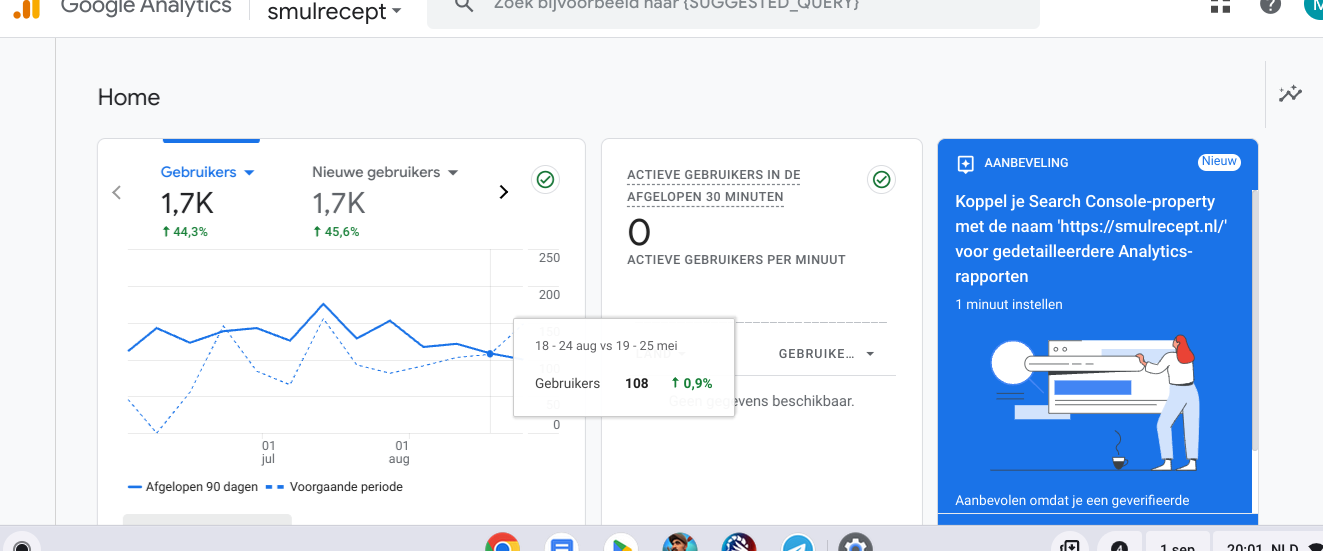
Task: Open Telegram from the shelf
Action: pos(797,543)
